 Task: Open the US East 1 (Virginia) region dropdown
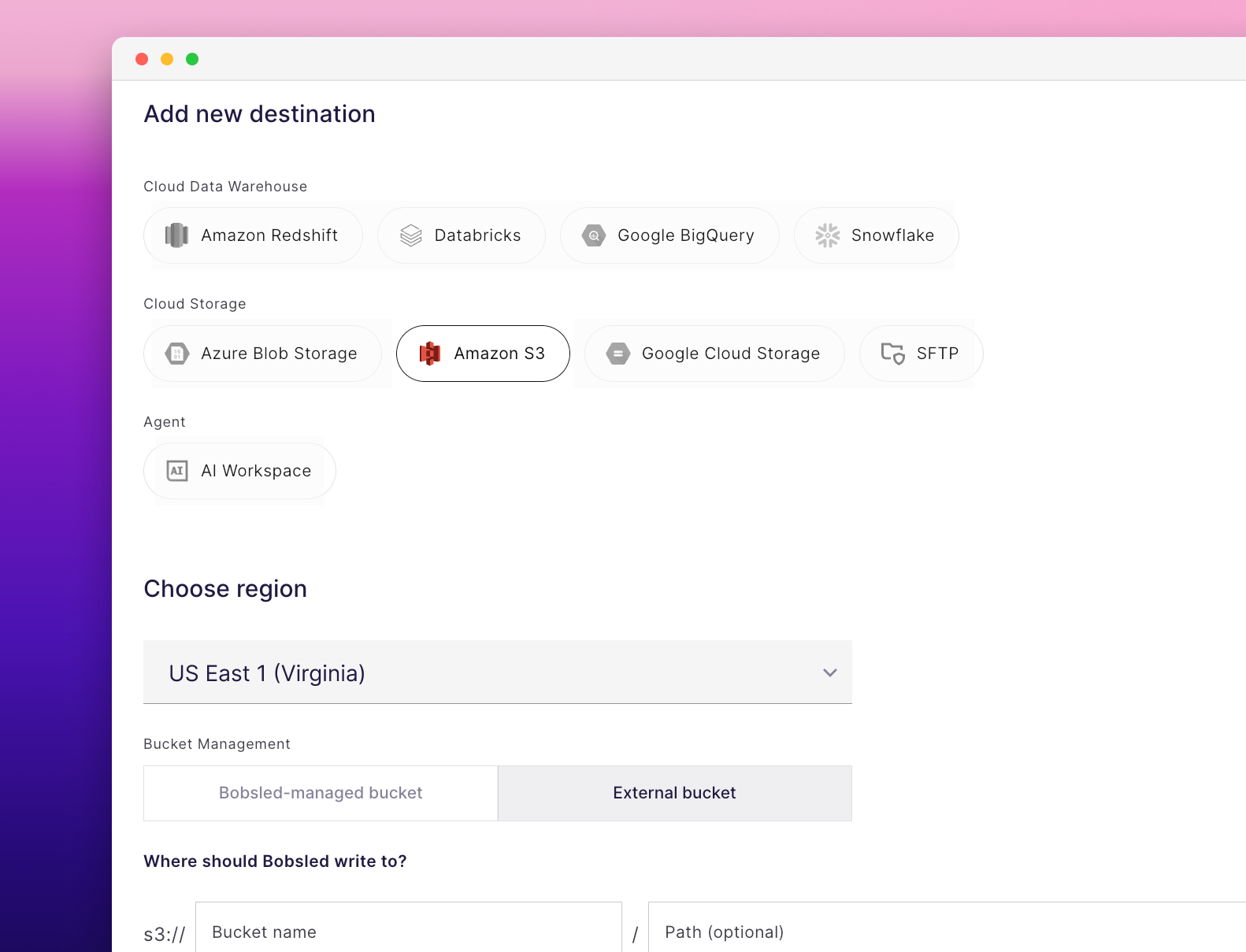(498, 672)
